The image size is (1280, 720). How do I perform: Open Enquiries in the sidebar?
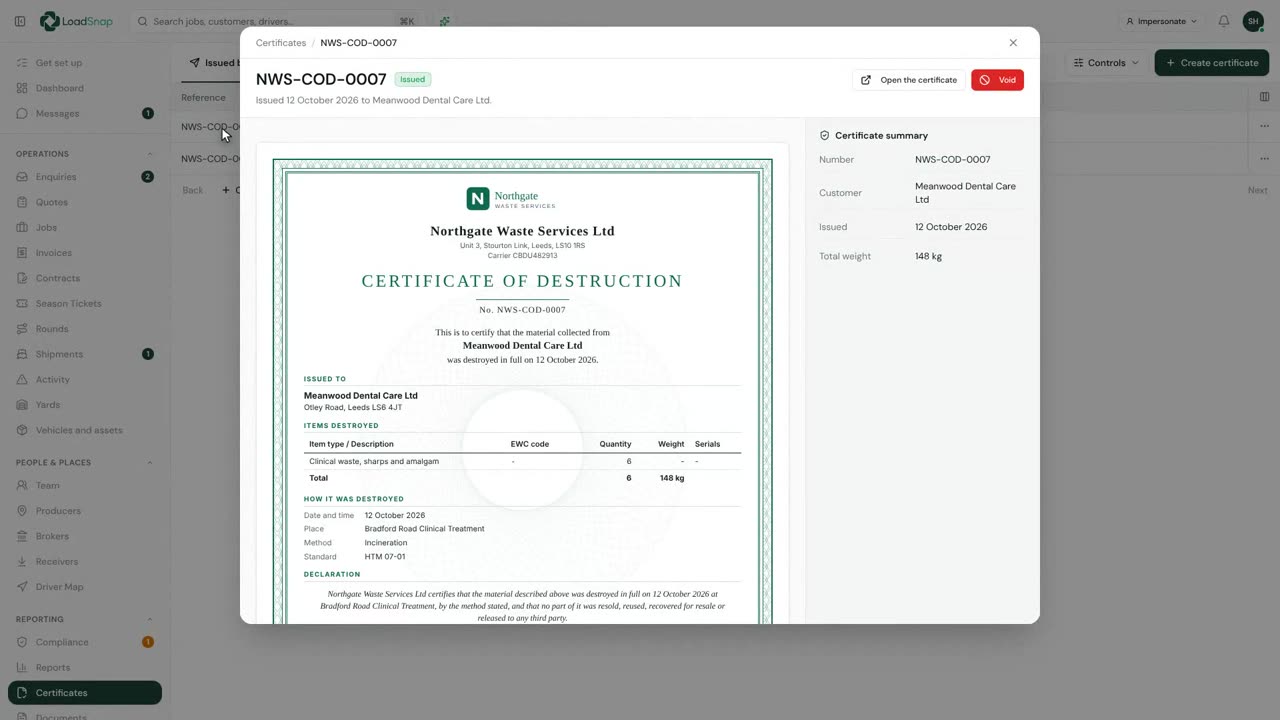coord(85,177)
